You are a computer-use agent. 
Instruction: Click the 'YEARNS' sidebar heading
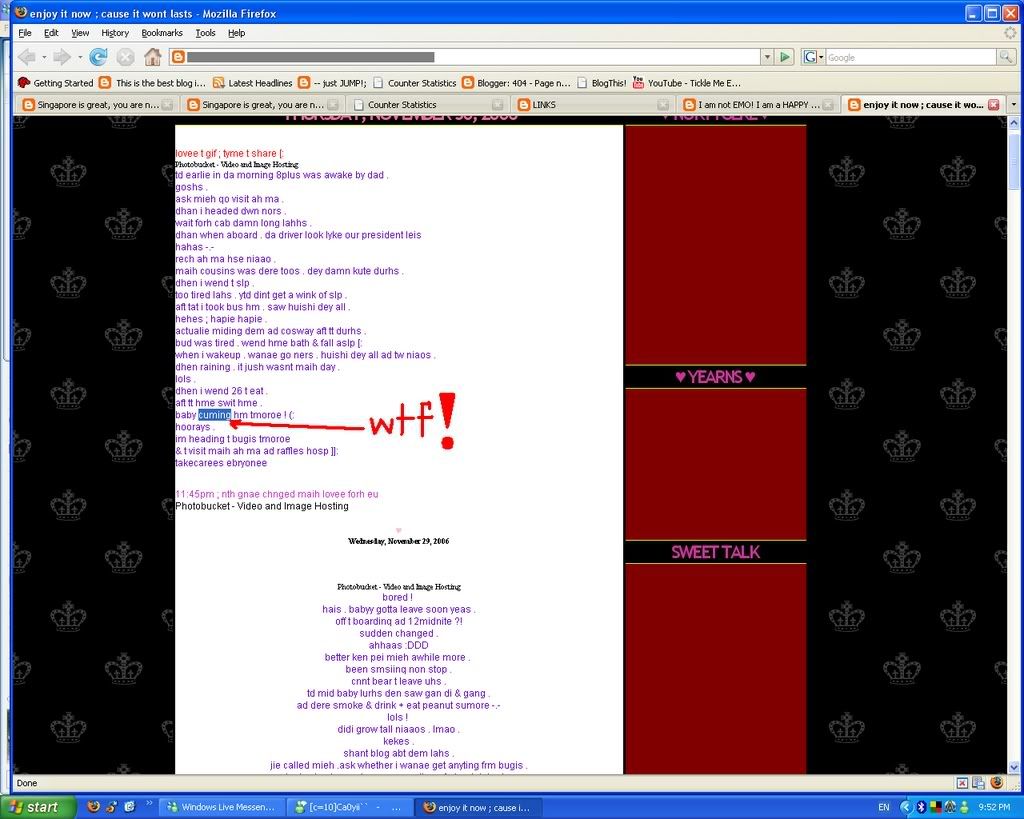715,377
